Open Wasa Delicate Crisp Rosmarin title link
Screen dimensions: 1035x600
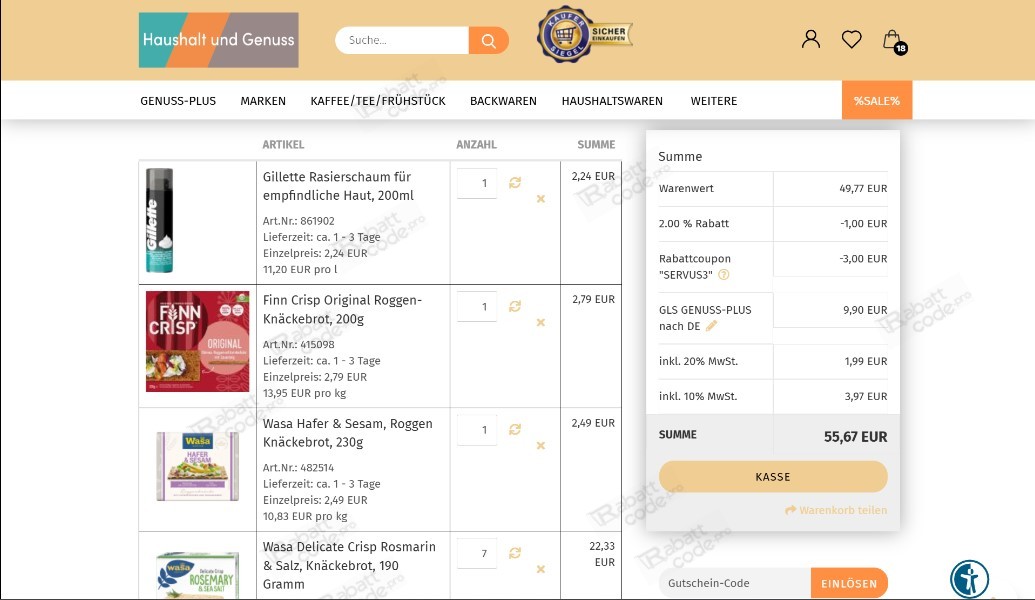coord(349,566)
